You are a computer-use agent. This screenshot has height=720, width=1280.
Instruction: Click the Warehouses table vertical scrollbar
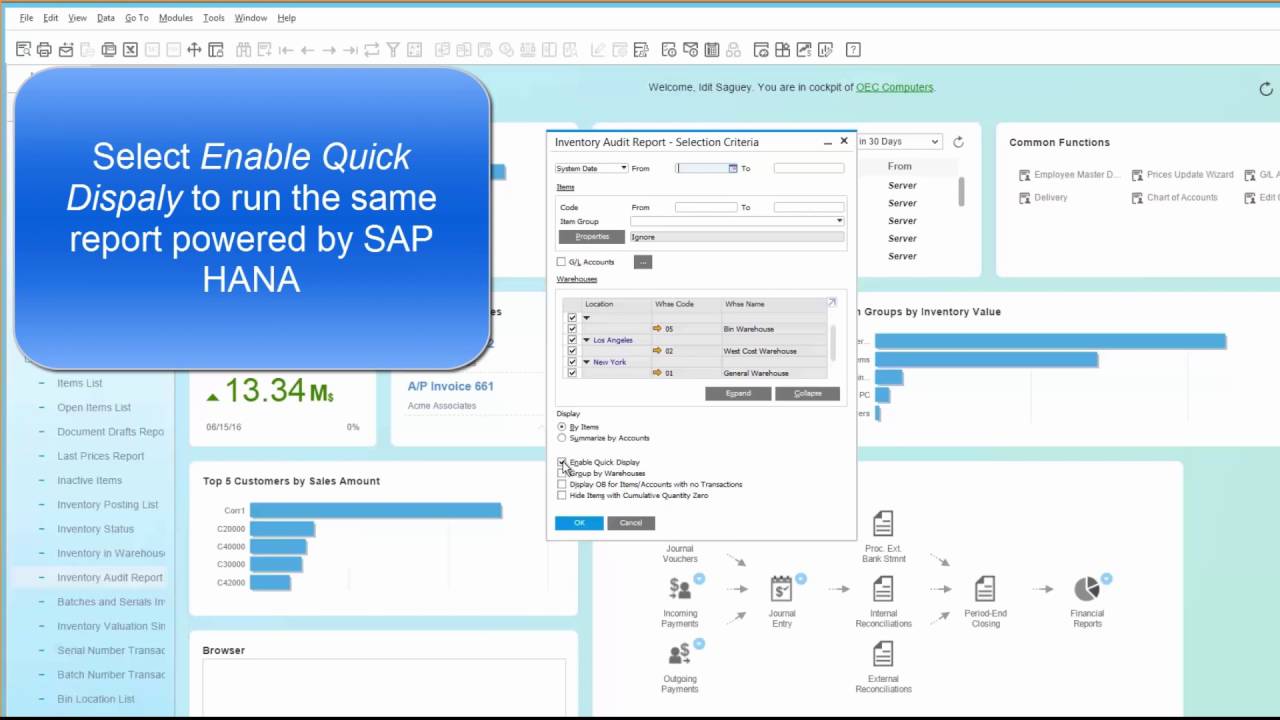[x=833, y=342]
